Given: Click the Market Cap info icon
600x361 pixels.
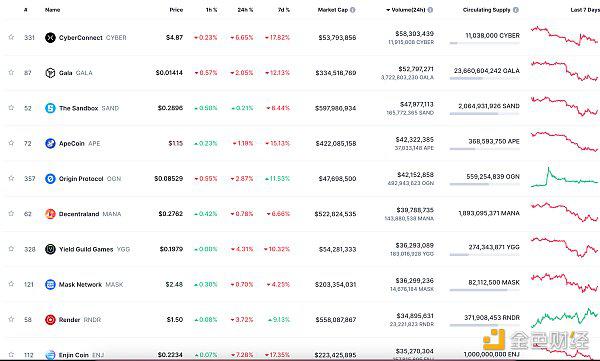Looking at the screenshot, I should 352,10.
